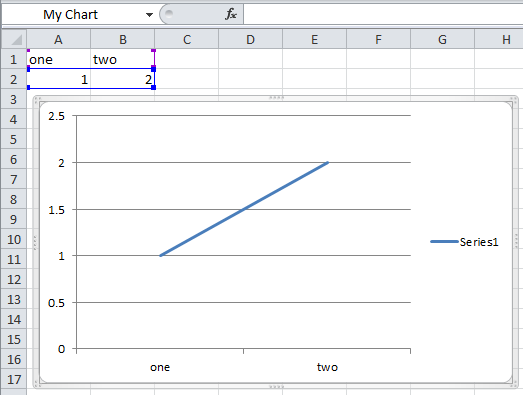Image resolution: width=523 pixels, height=395 pixels.
Task: Click cell B2 containing value 2
Action: (x=122, y=79)
